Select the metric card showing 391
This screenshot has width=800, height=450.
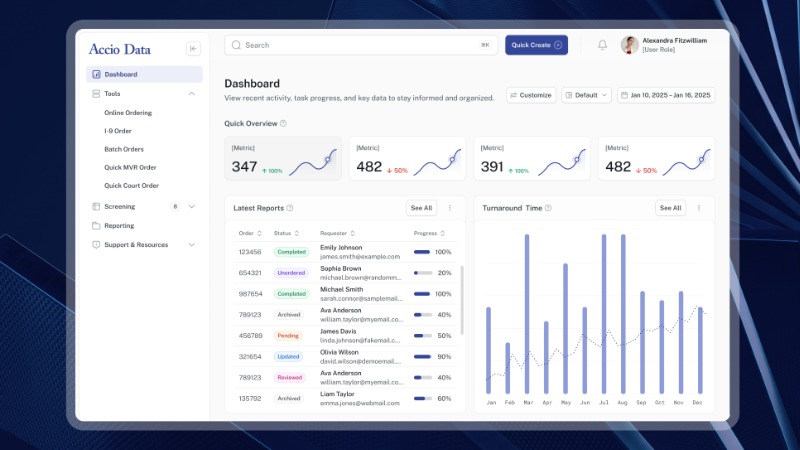pyautogui.click(x=532, y=159)
